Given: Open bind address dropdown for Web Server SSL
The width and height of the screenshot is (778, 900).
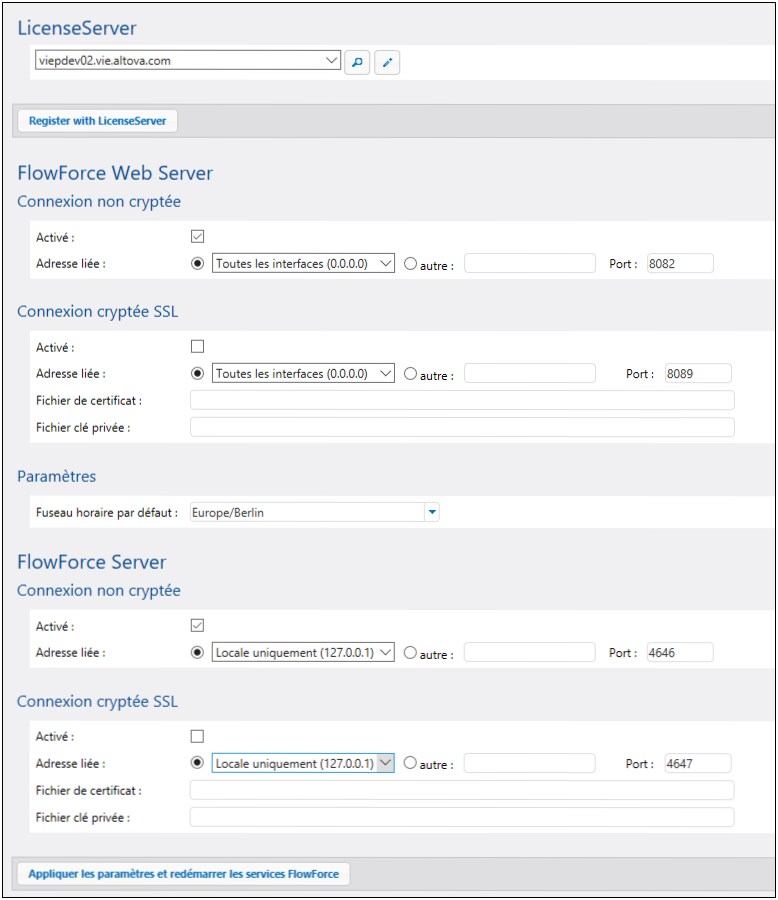Looking at the screenshot, I should (x=303, y=374).
